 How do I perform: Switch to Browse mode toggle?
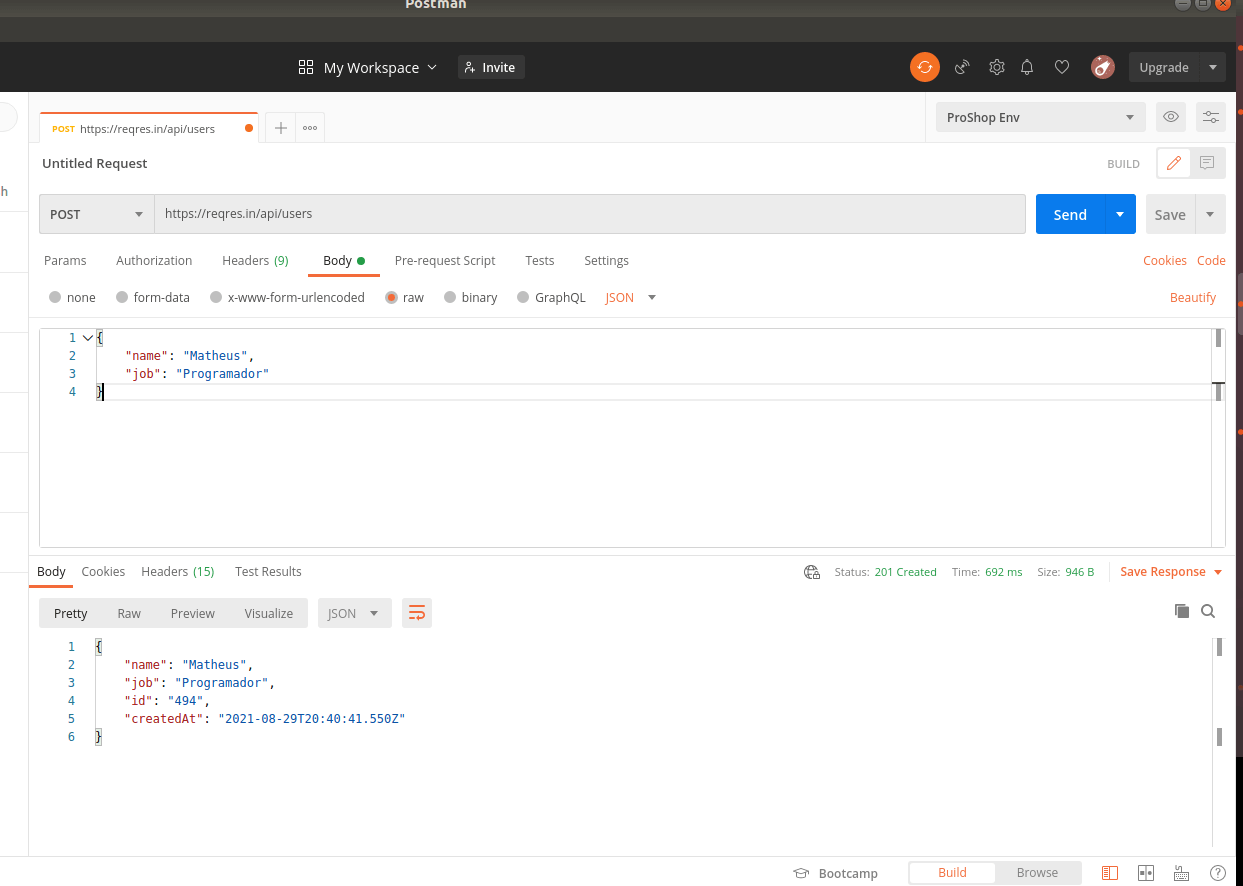[x=1037, y=873]
